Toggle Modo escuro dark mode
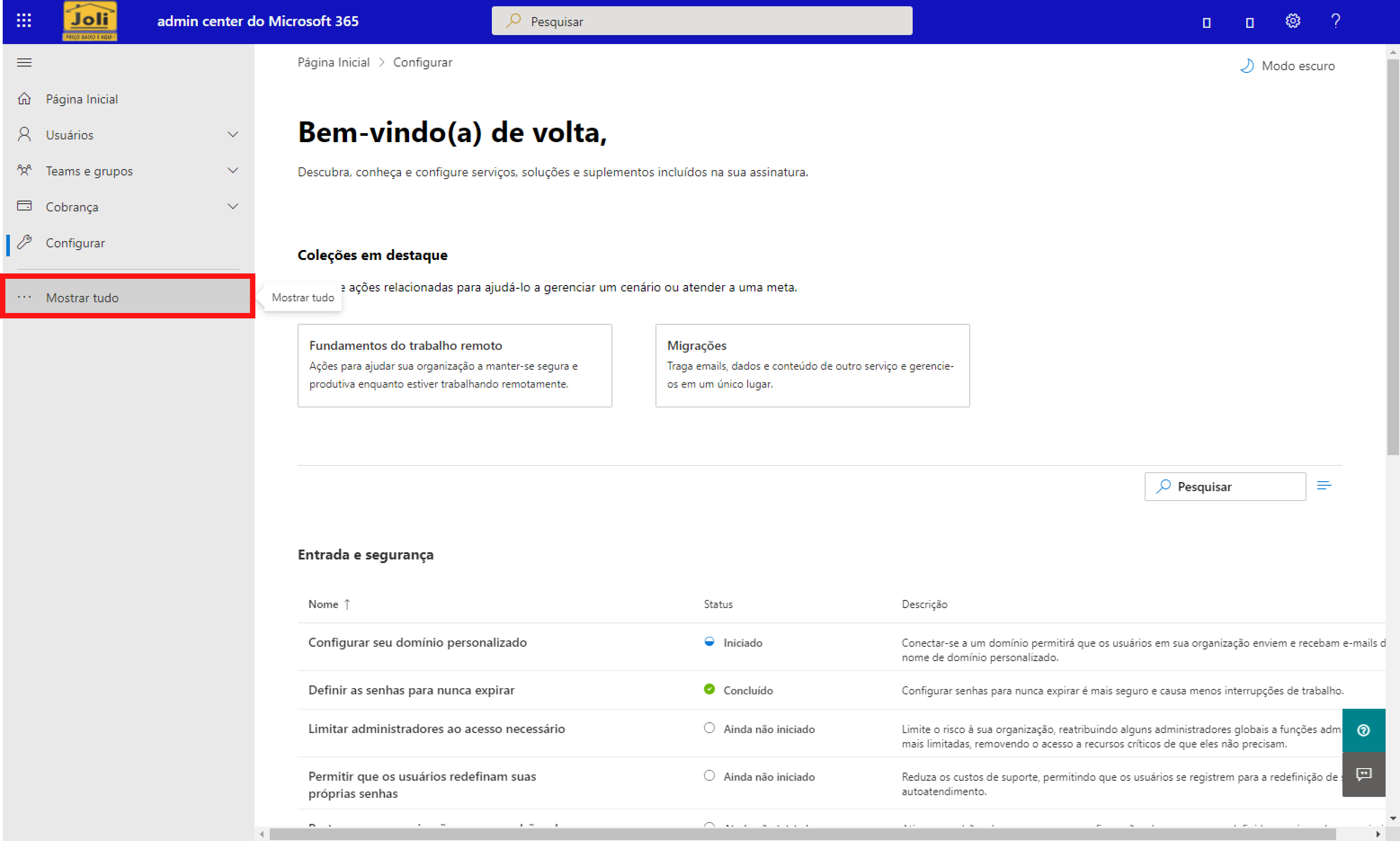Image resolution: width=1400 pixels, height=841 pixels. click(1287, 66)
